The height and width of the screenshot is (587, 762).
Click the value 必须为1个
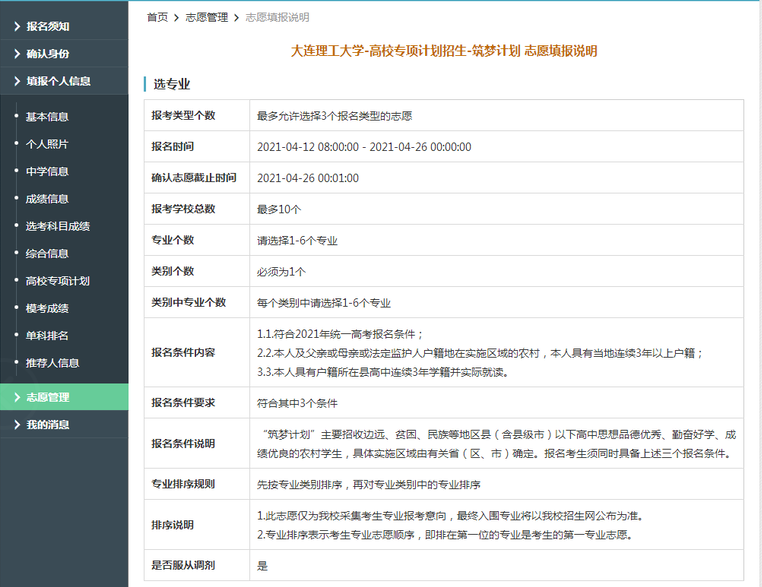281,272
